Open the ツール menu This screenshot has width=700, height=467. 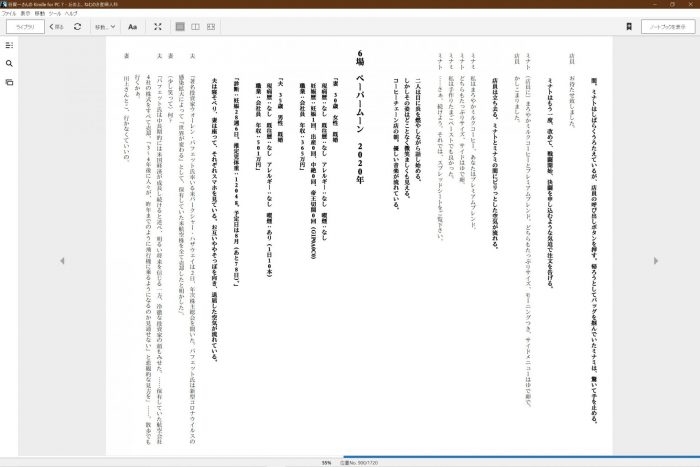[55, 13]
